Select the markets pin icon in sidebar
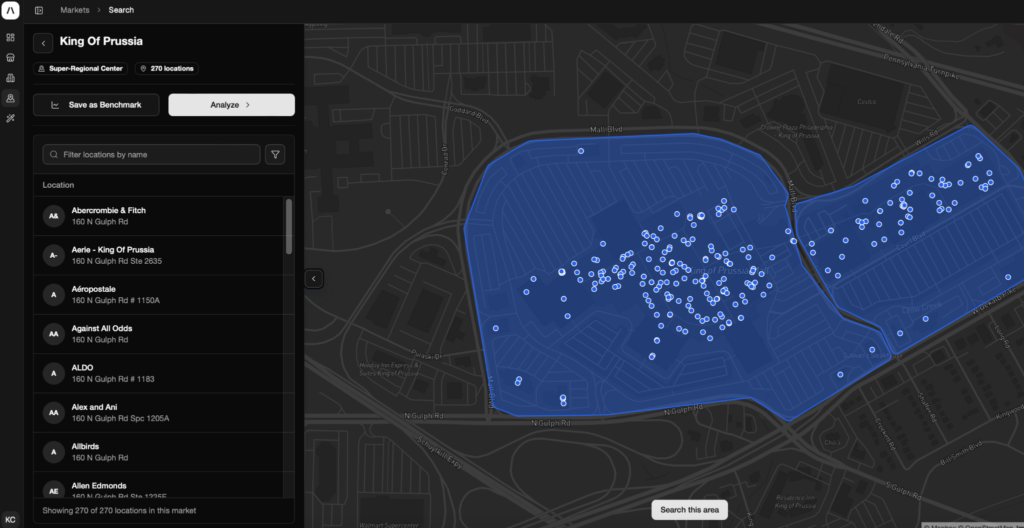1024x528 pixels. (10, 98)
